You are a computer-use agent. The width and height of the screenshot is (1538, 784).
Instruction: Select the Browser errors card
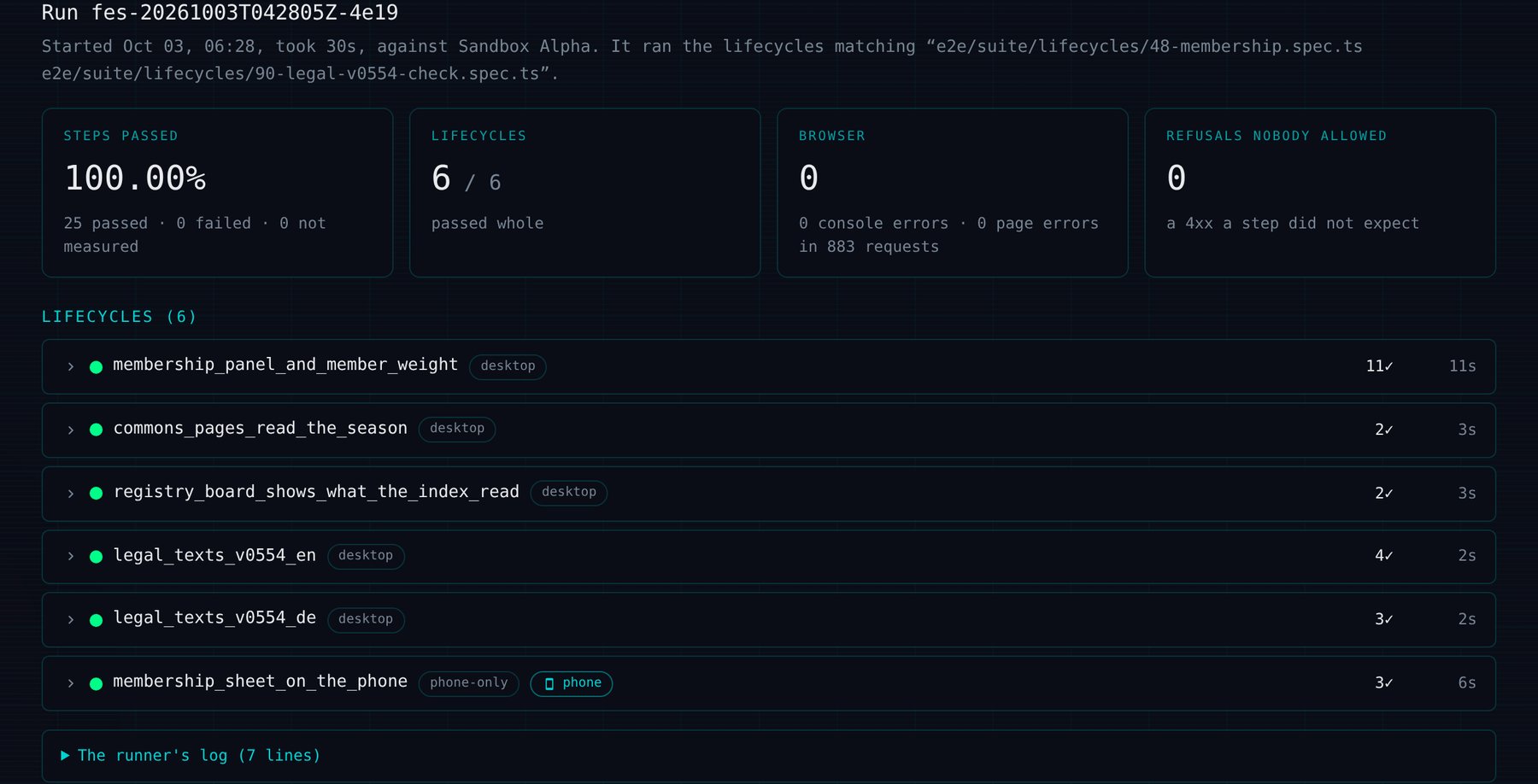pos(953,192)
